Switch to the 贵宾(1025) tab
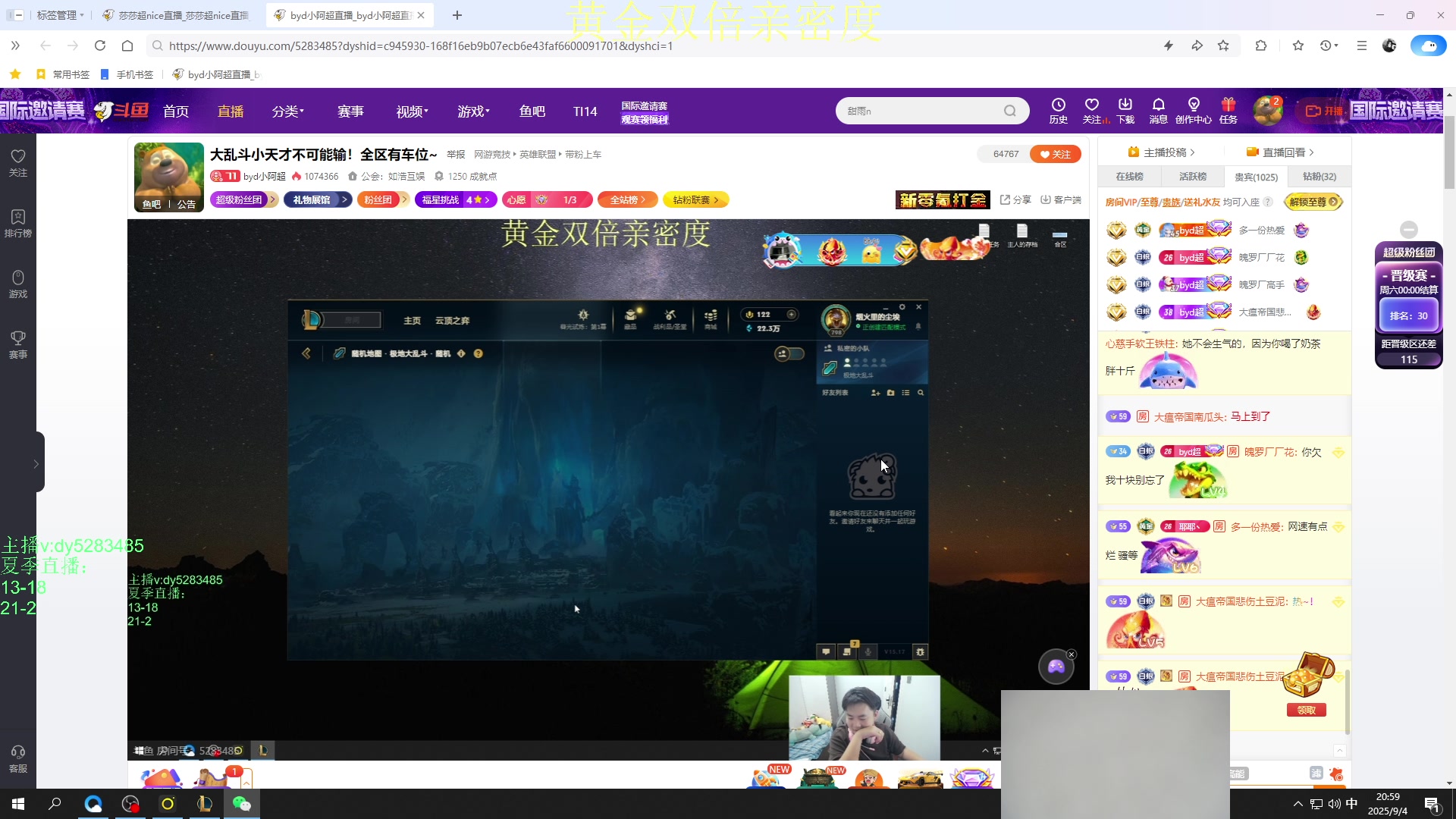This screenshot has width=1456, height=819. (1256, 177)
